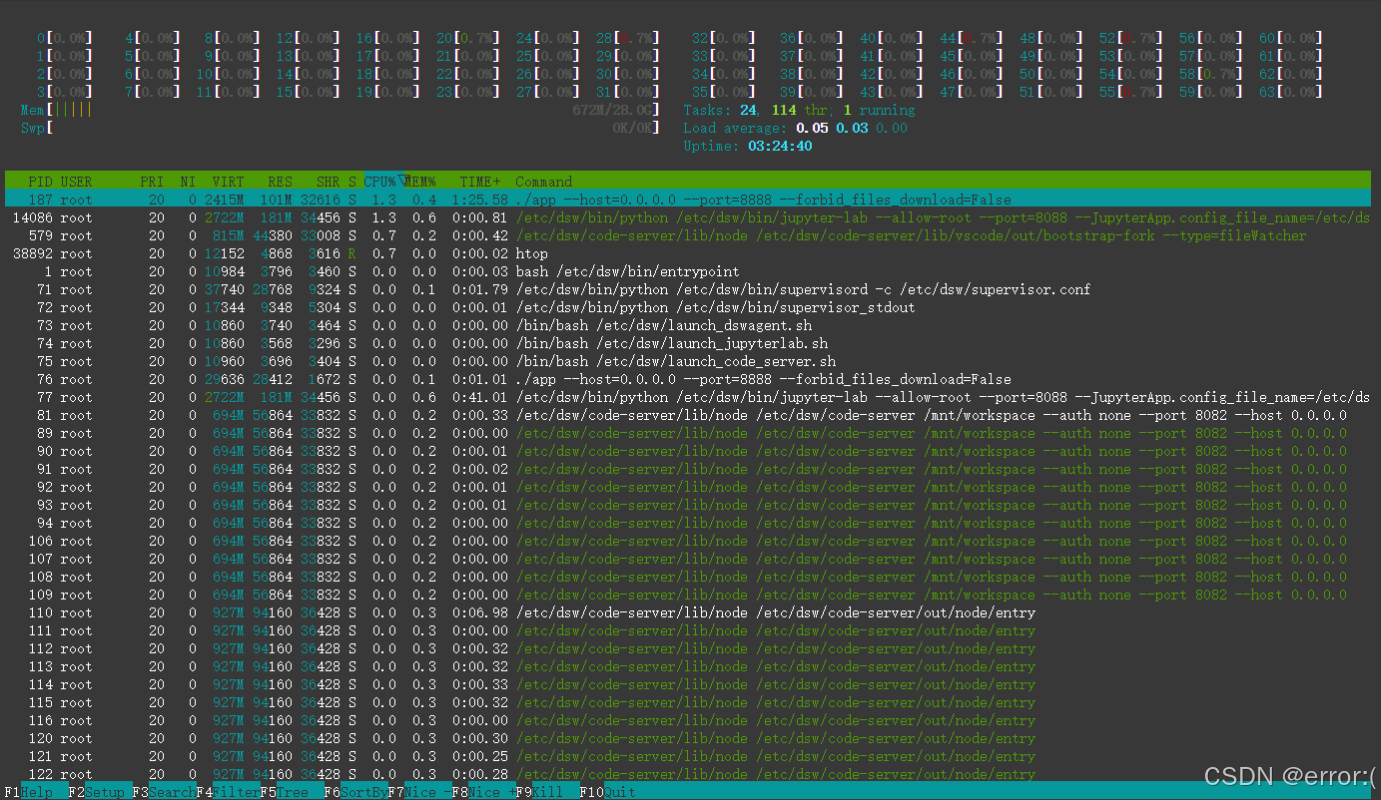
Task: Toggle sort order on CPU% column
Action: pyautogui.click(x=378, y=181)
